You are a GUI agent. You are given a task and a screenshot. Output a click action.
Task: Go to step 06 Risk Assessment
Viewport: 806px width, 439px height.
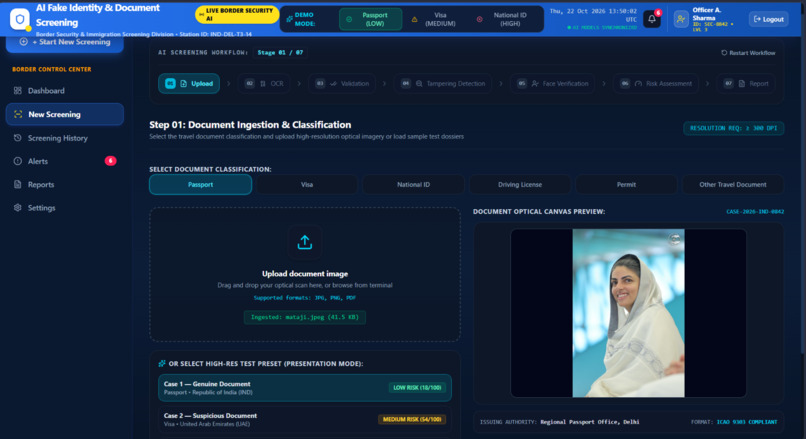coord(656,83)
